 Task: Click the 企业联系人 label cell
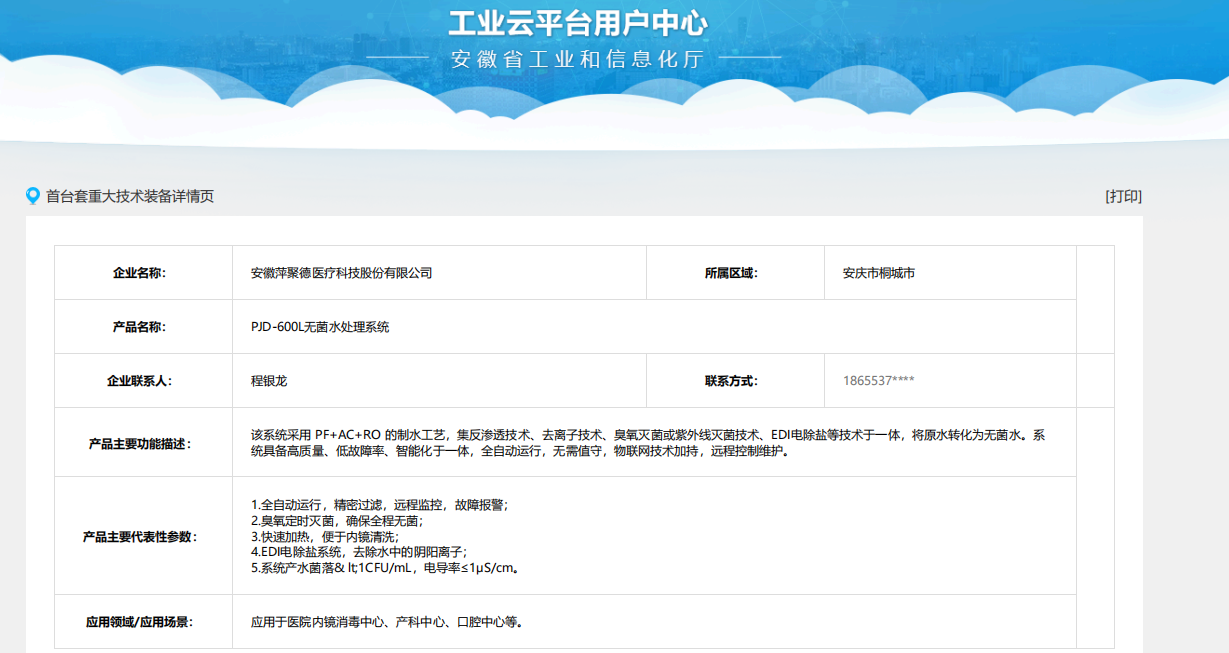tap(143, 380)
